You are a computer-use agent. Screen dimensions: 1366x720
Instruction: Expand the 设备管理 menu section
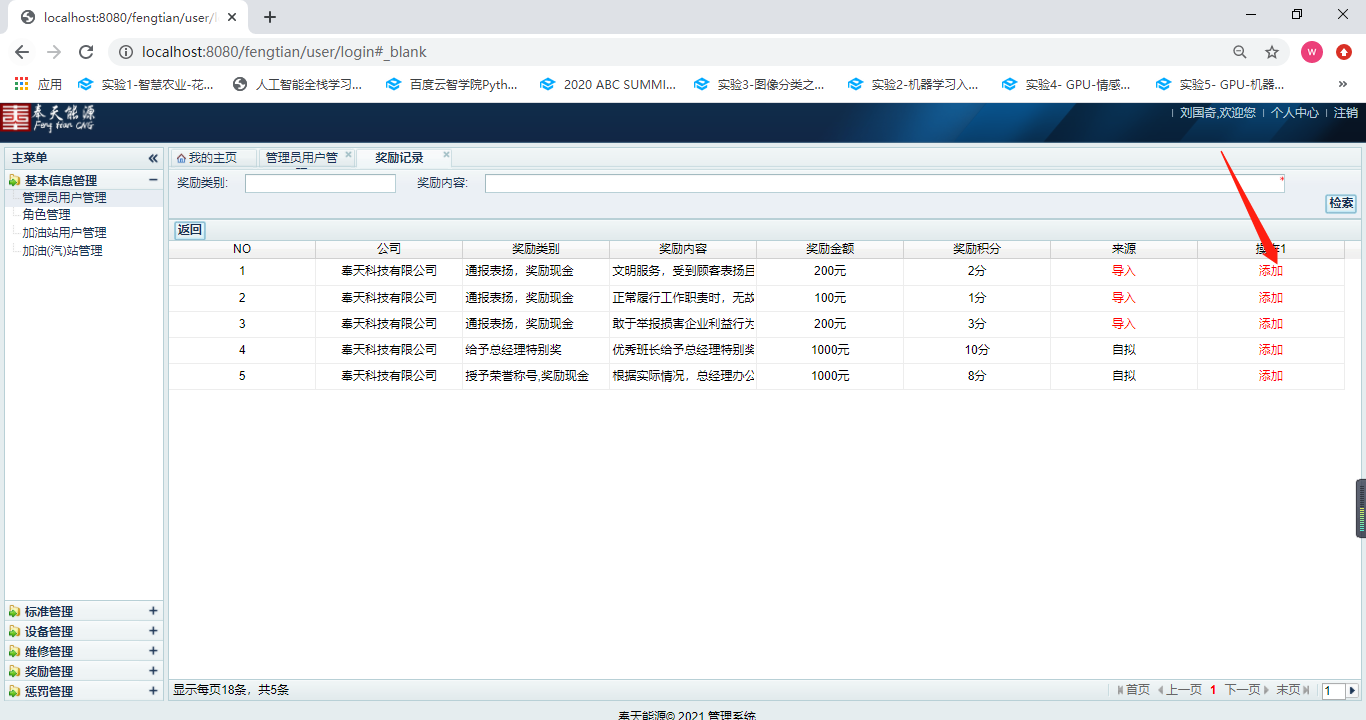tap(153, 631)
